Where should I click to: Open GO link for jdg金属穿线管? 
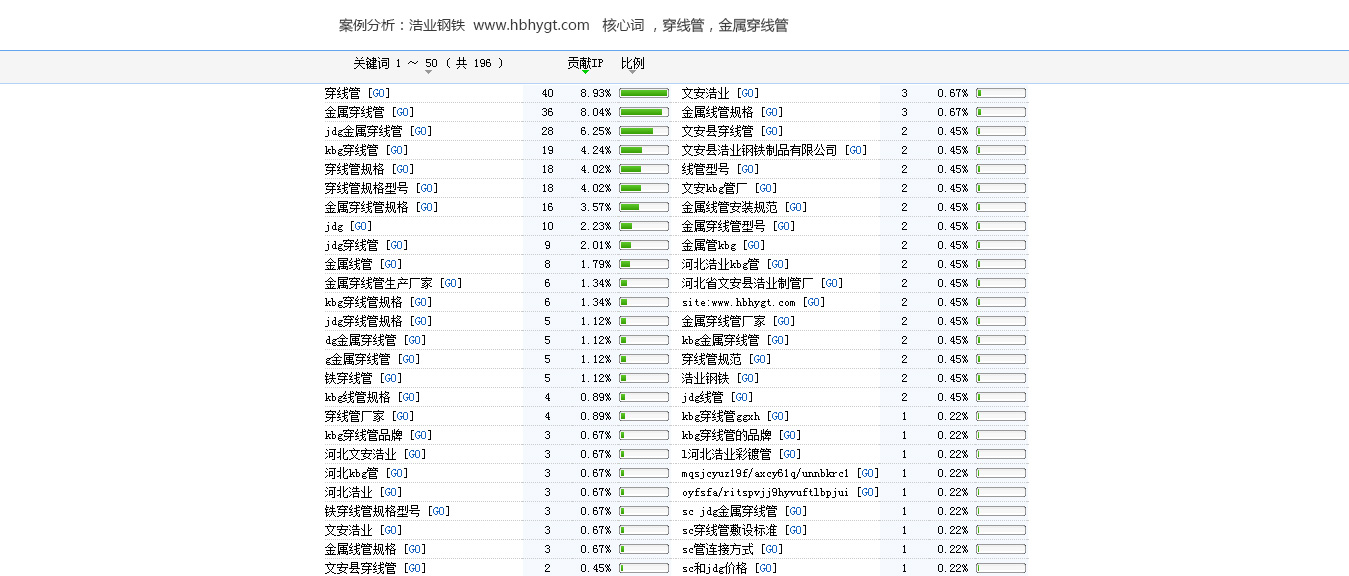420,131
